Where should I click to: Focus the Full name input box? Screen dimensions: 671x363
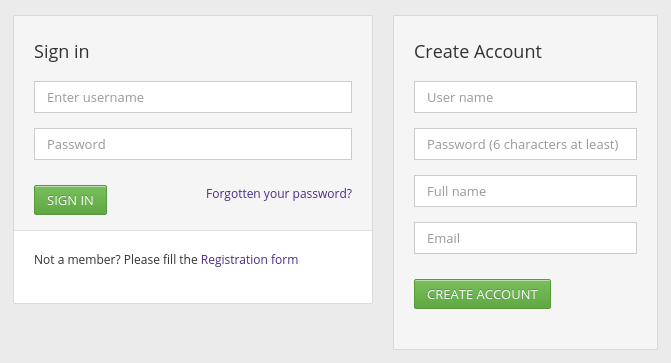526,191
